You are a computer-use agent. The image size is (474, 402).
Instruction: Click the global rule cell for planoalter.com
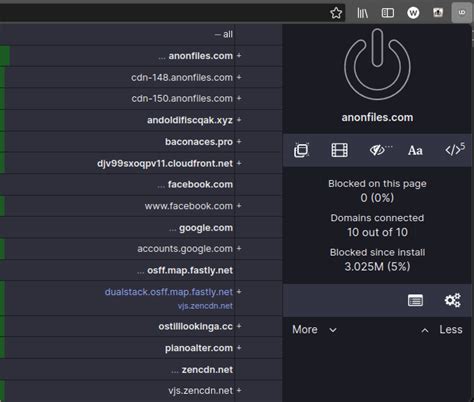click(x=259, y=348)
